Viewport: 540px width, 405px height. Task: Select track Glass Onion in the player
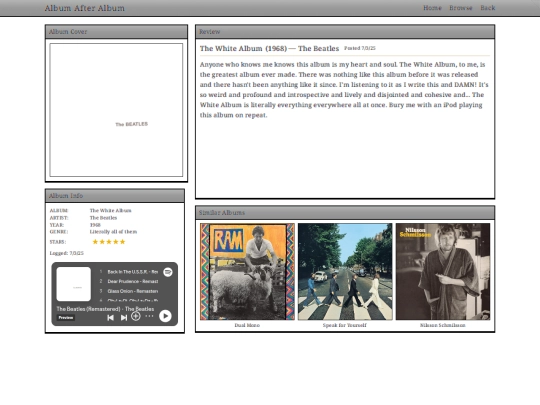point(133,291)
